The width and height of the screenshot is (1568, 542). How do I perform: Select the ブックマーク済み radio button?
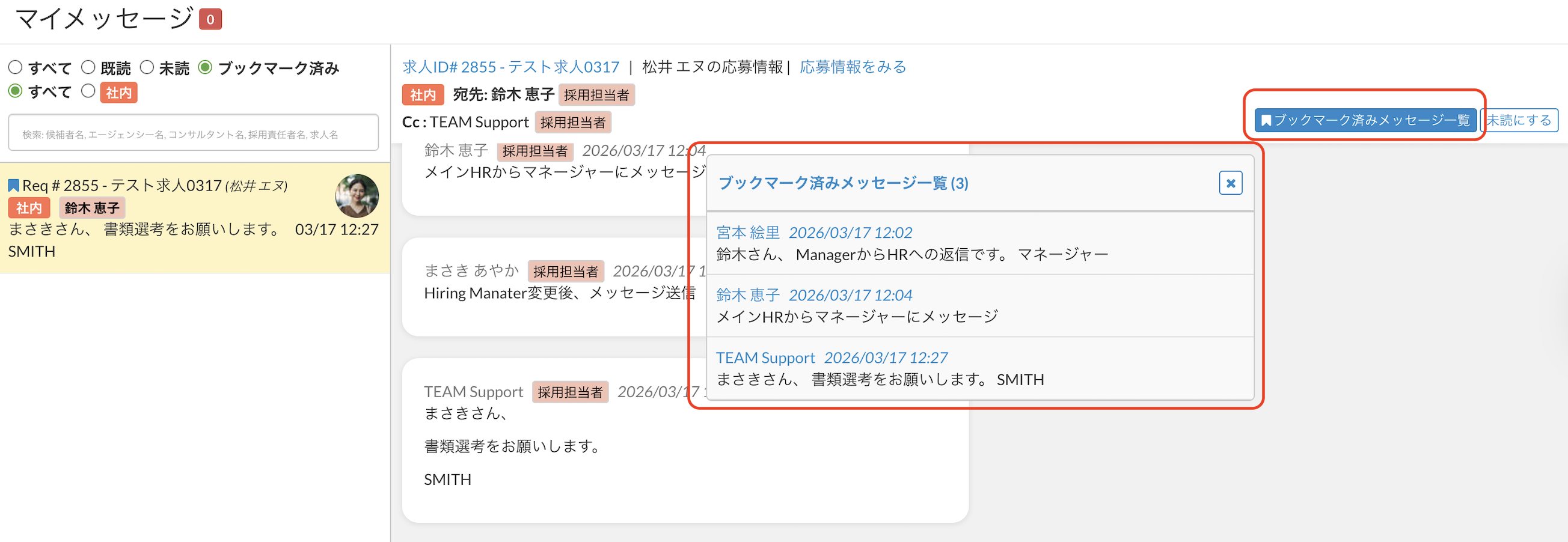[x=206, y=67]
